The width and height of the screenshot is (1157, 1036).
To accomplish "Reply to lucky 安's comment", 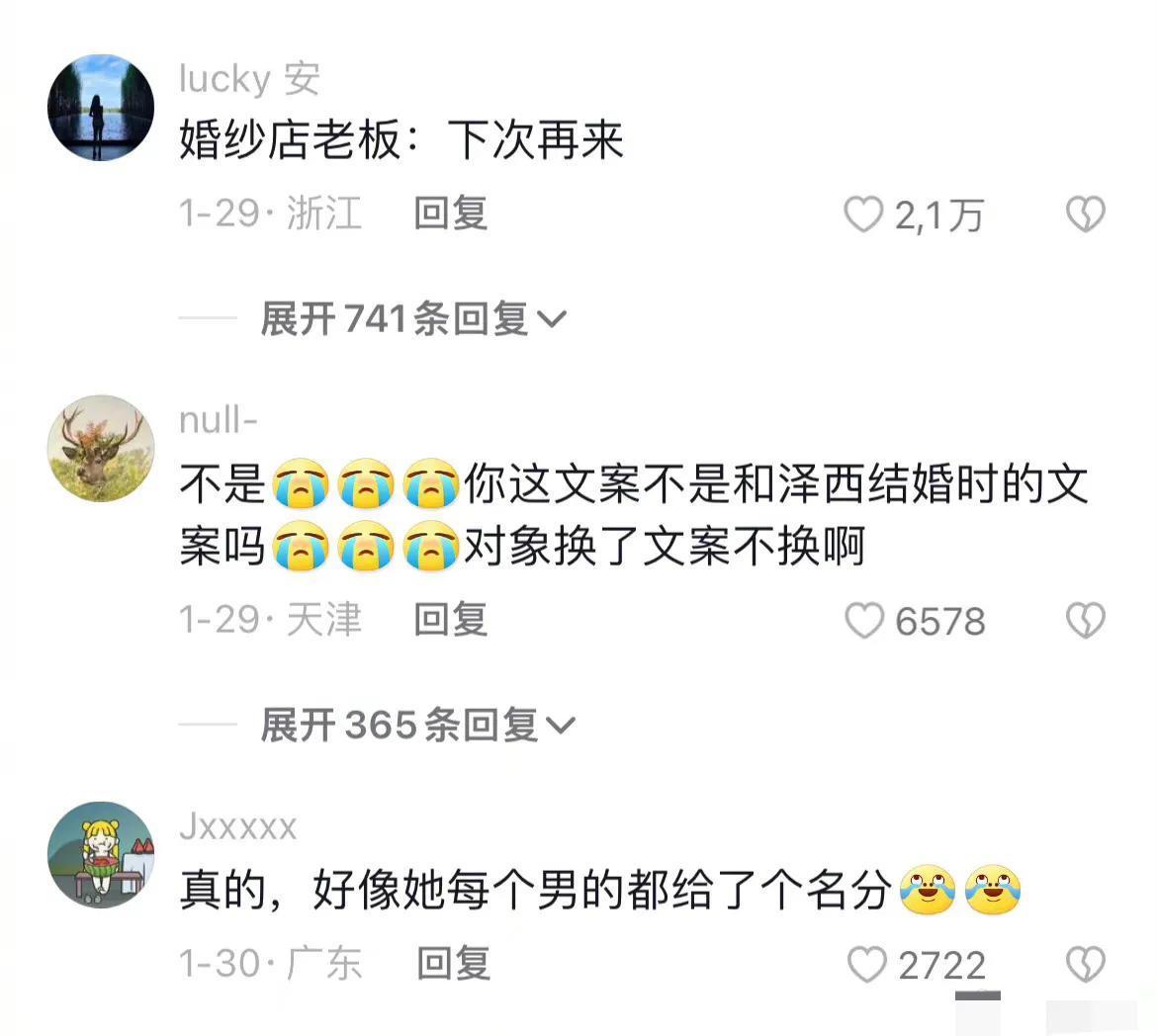I will pyautogui.click(x=450, y=214).
